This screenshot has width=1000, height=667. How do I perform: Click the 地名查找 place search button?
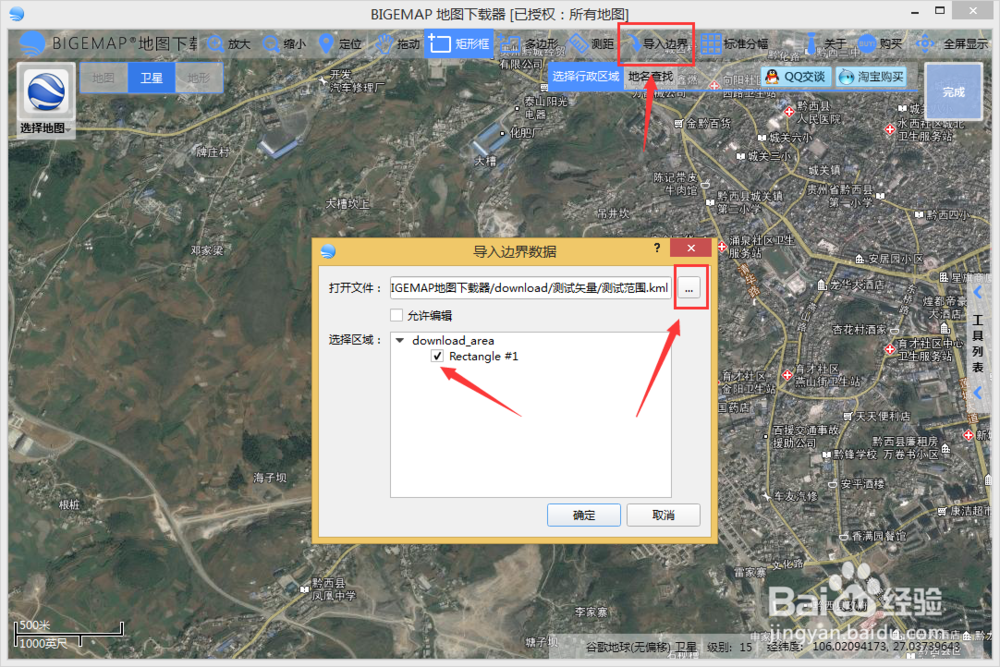650,77
